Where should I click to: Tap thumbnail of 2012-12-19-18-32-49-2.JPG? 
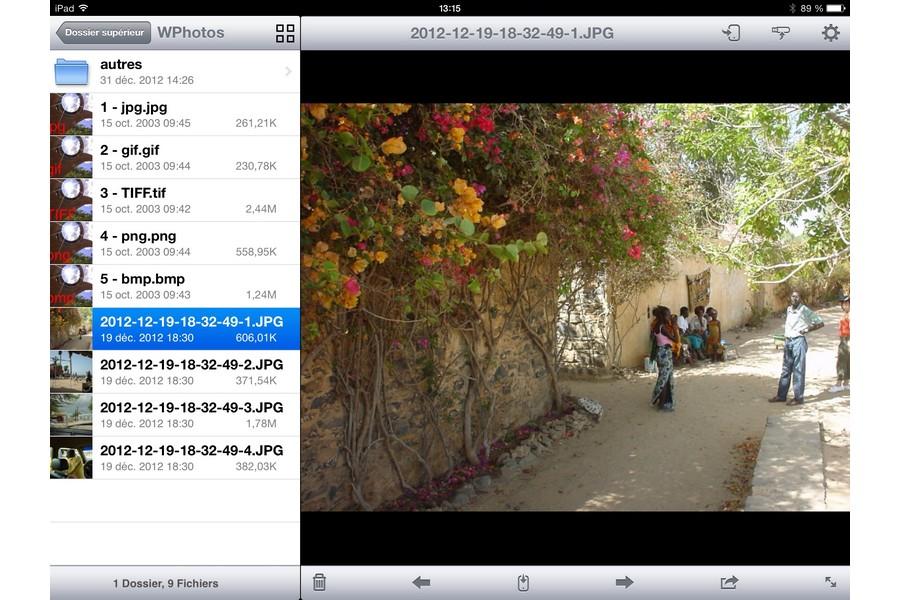click(x=71, y=372)
